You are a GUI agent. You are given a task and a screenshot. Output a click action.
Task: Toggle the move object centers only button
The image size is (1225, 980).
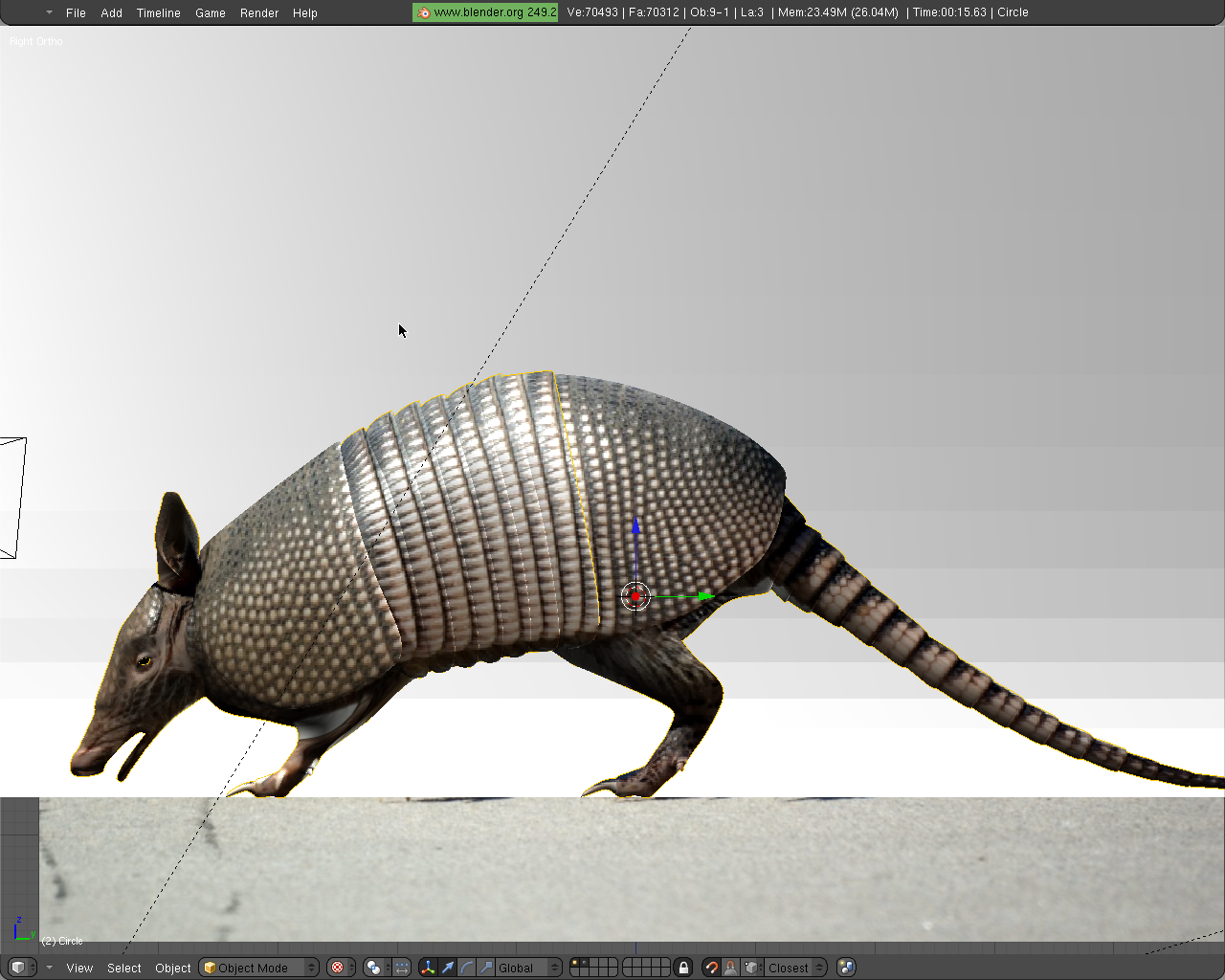(402, 968)
